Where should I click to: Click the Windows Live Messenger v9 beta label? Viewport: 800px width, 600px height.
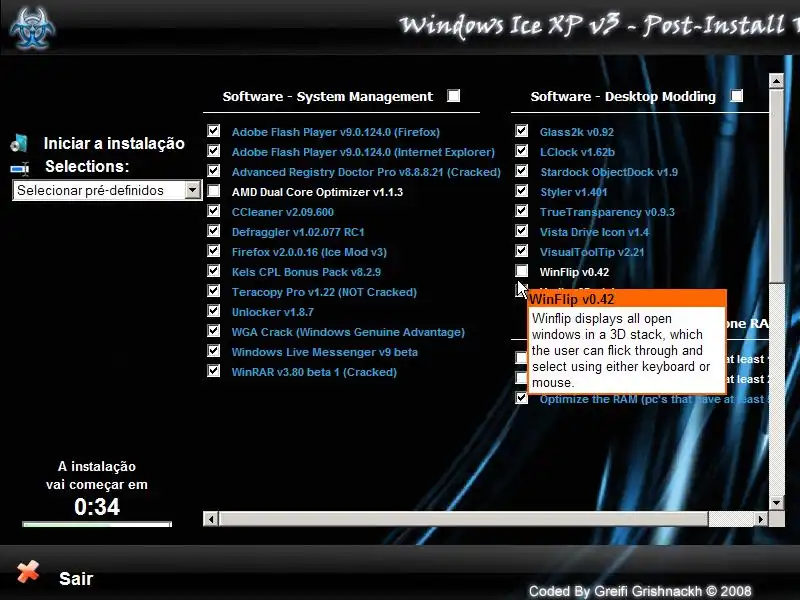tap(324, 352)
